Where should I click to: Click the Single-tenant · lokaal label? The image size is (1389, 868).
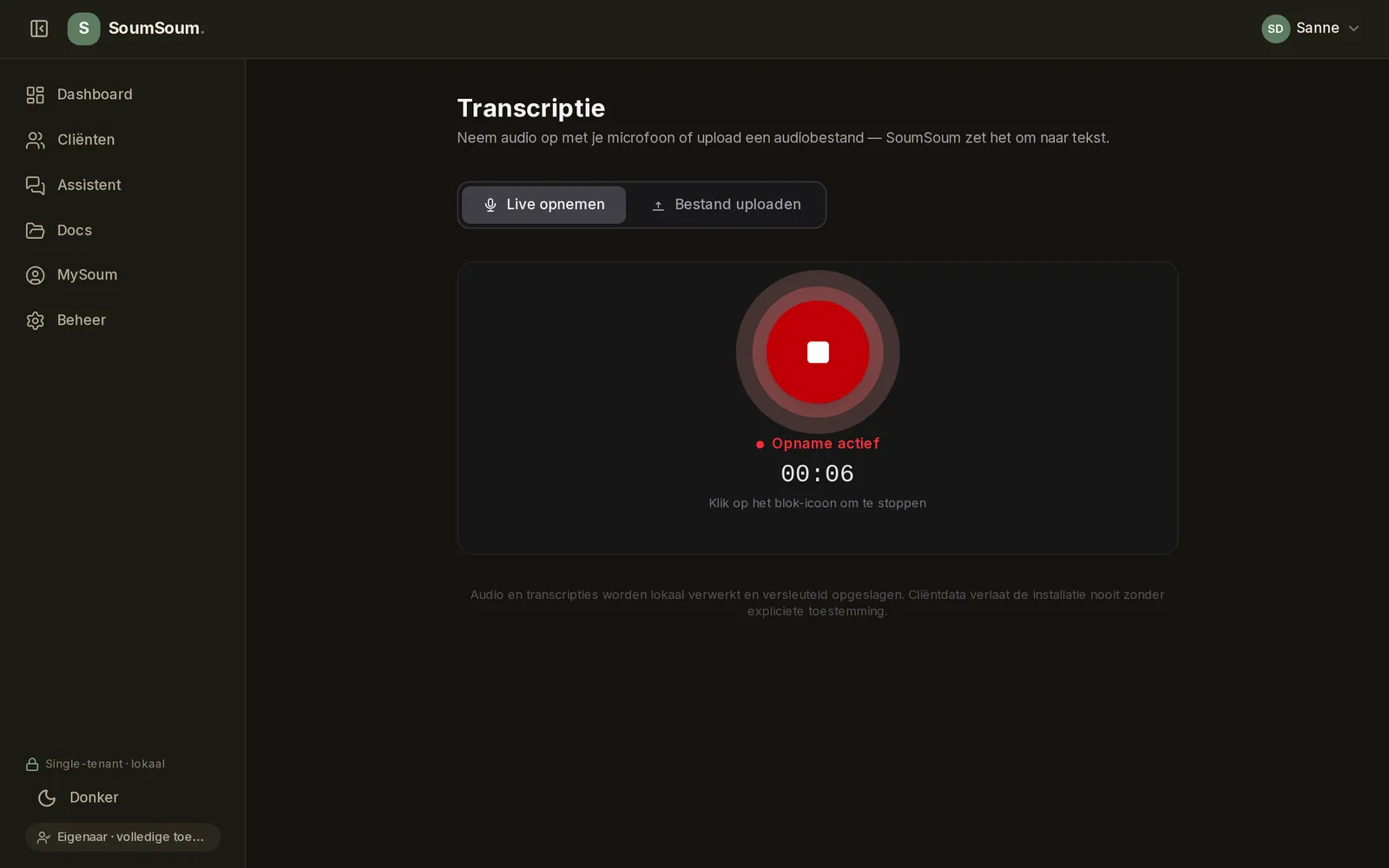pyautogui.click(x=105, y=765)
